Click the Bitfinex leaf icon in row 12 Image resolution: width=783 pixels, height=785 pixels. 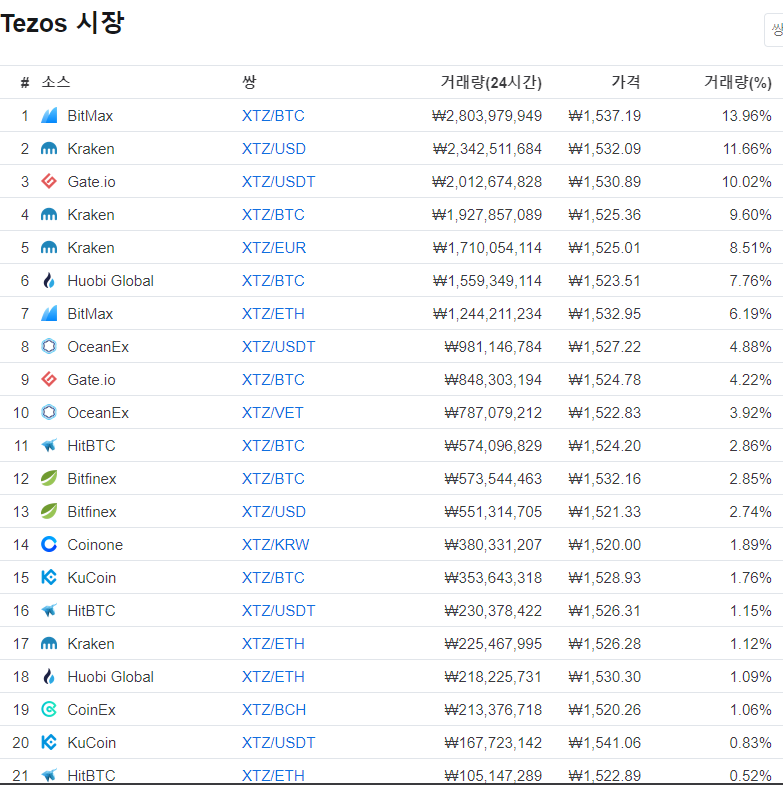pos(49,479)
